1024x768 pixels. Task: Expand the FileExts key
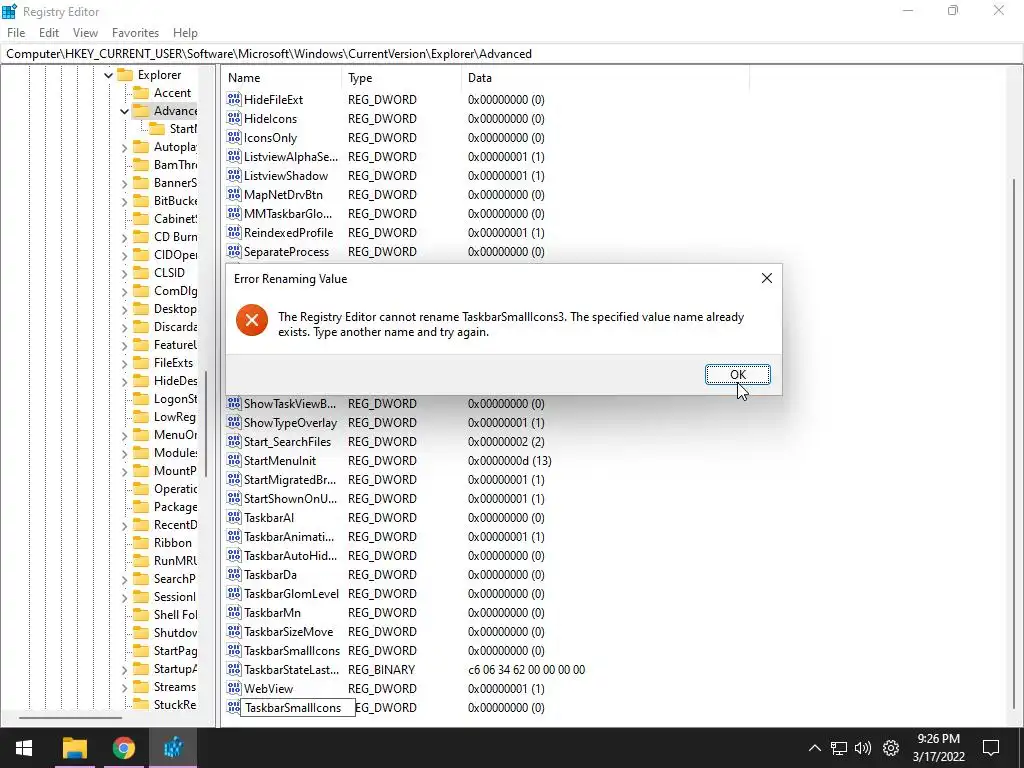point(124,363)
